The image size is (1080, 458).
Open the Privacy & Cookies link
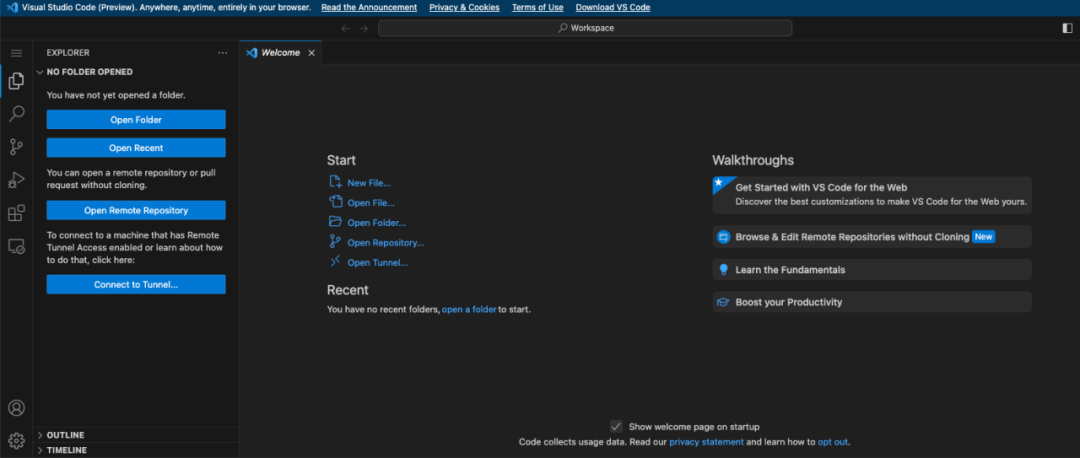coord(464,8)
